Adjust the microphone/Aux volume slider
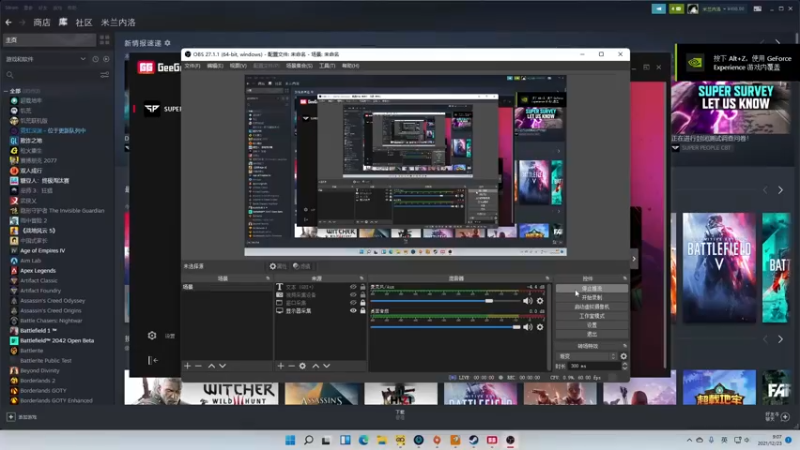This screenshot has height=450, width=800. [x=445, y=301]
